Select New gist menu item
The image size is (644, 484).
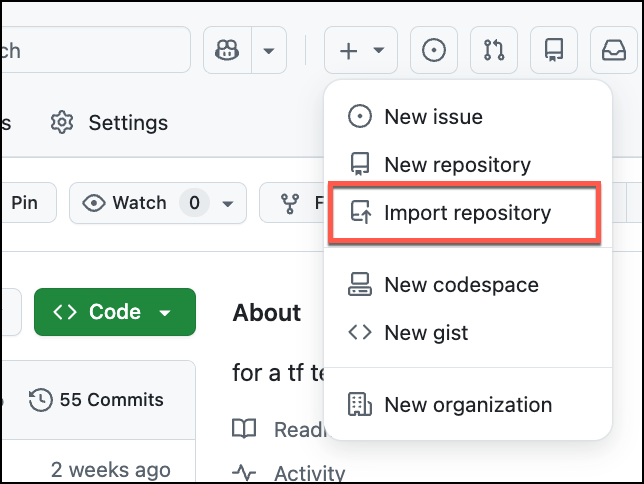point(468,332)
